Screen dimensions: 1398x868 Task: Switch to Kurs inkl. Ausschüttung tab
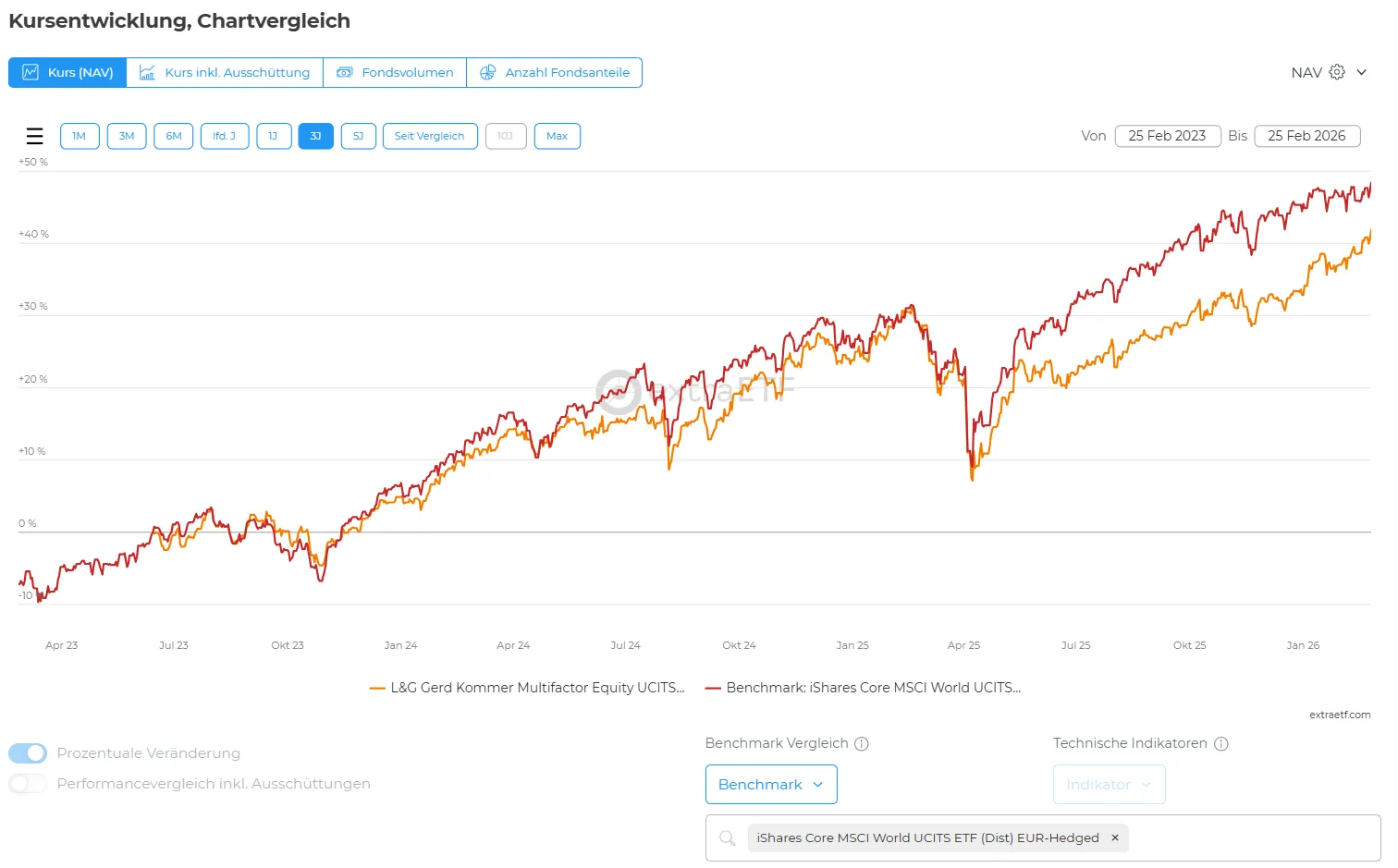pos(225,72)
